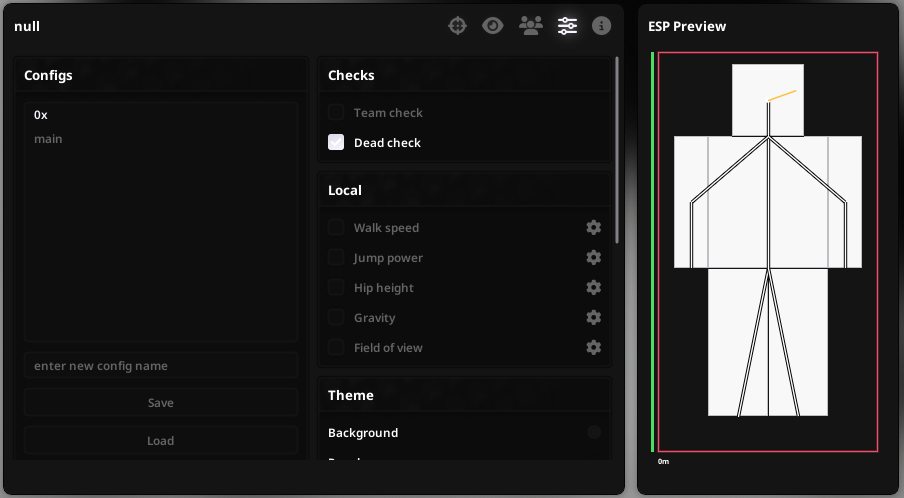Enable the Gravity checkbox

coord(336,318)
